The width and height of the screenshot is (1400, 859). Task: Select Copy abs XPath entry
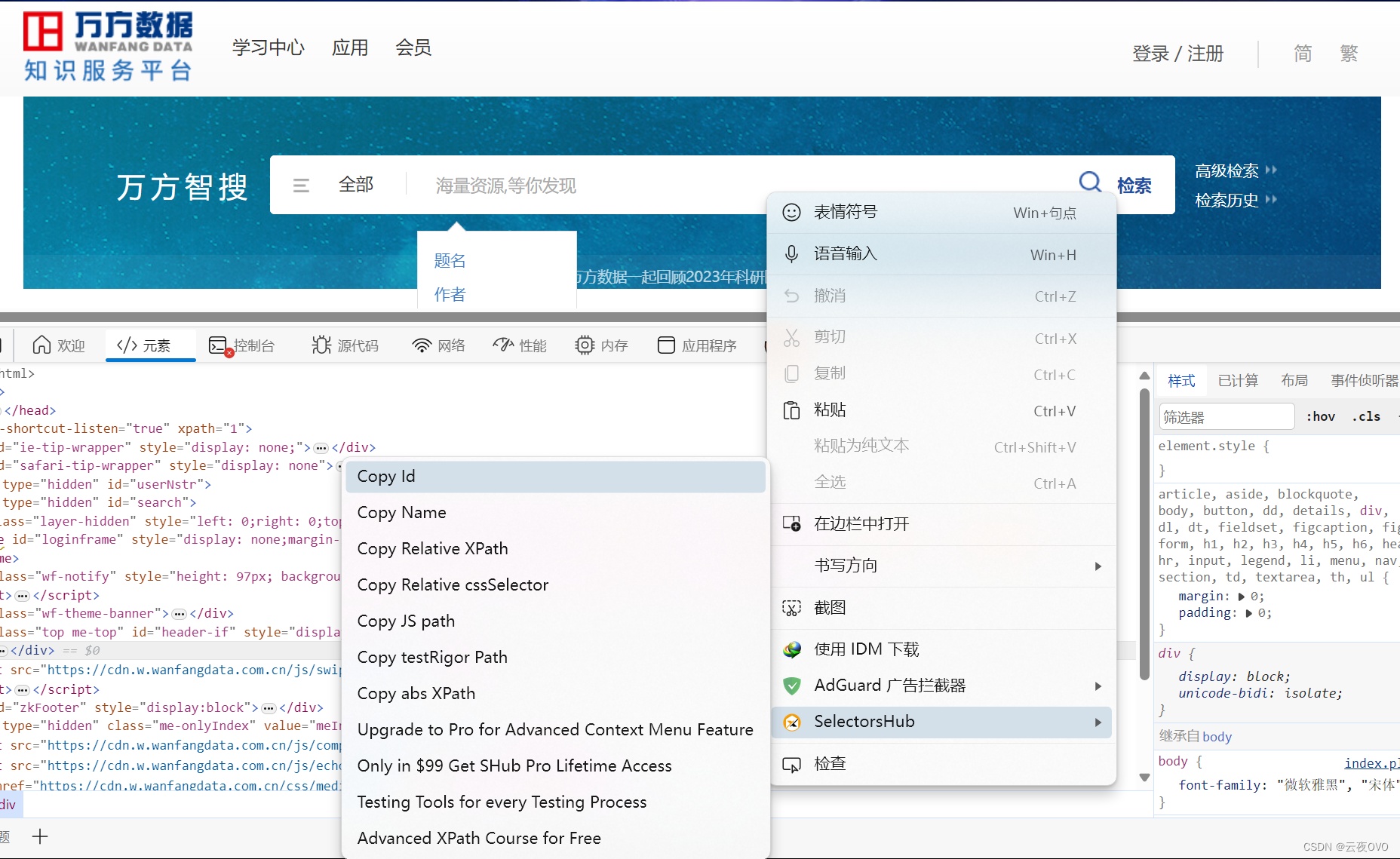pyautogui.click(x=556, y=694)
